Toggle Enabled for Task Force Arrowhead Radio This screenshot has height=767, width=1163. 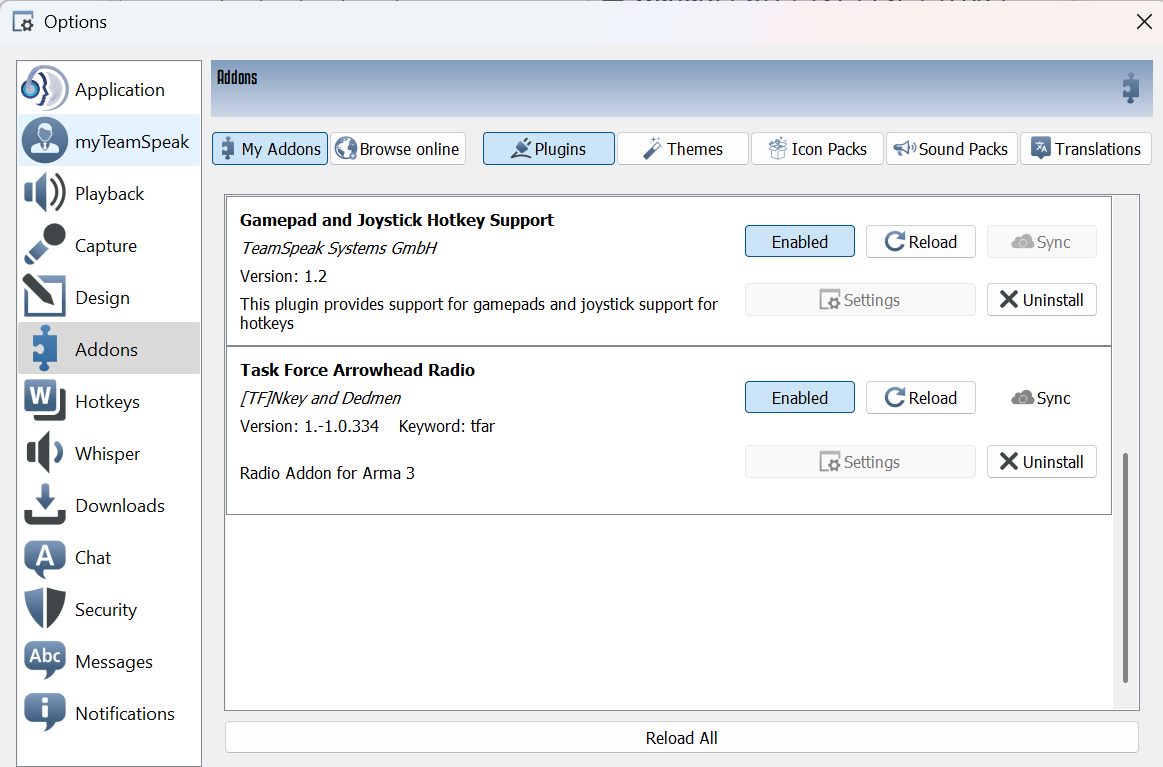pyautogui.click(x=800, y=398)
